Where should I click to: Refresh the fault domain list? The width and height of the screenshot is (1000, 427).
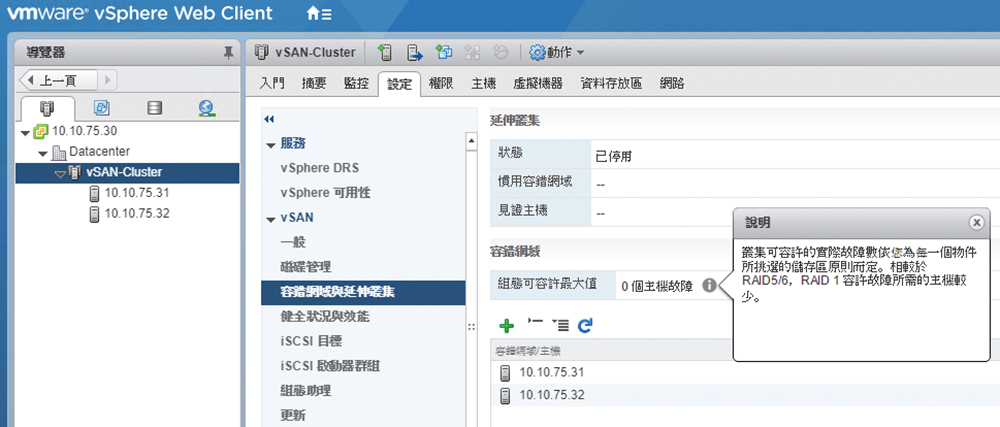pos(585,326)
